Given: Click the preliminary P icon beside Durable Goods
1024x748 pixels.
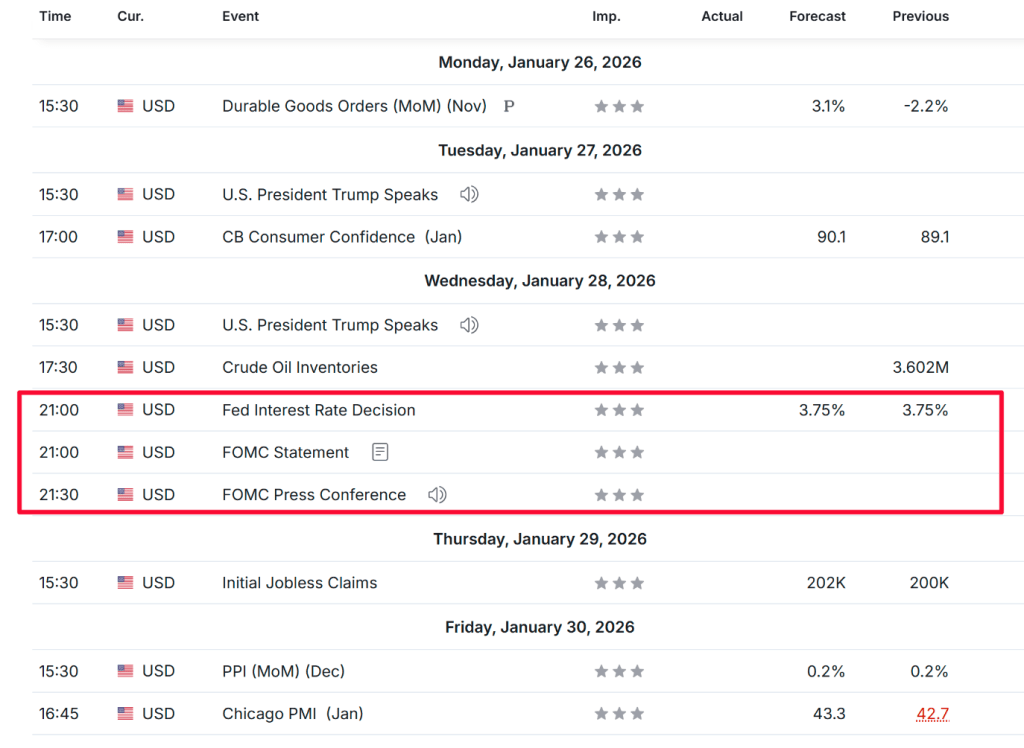Looking at the screenshot, I should 509,106.
